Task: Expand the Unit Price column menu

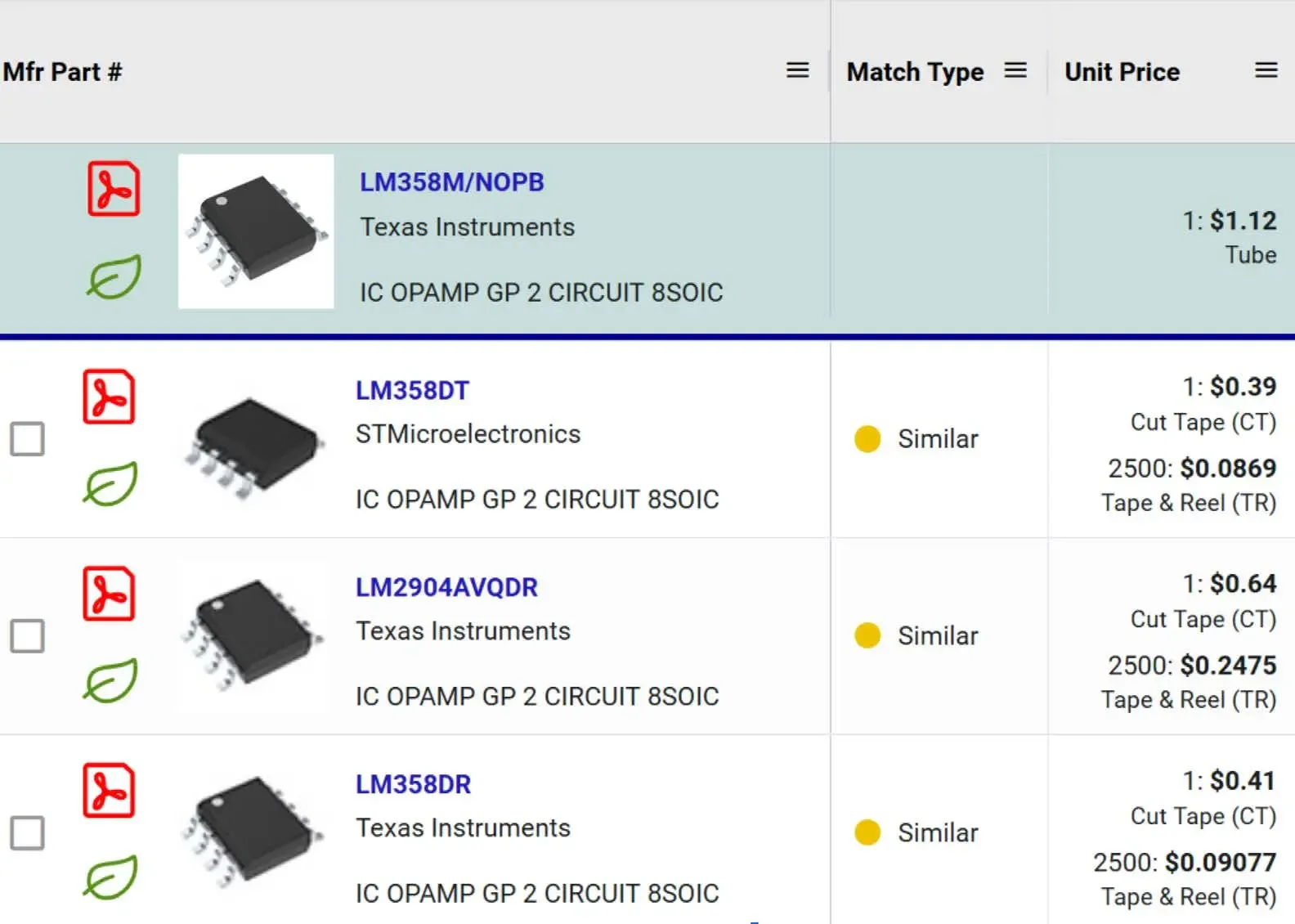Action: (1266, 71)
